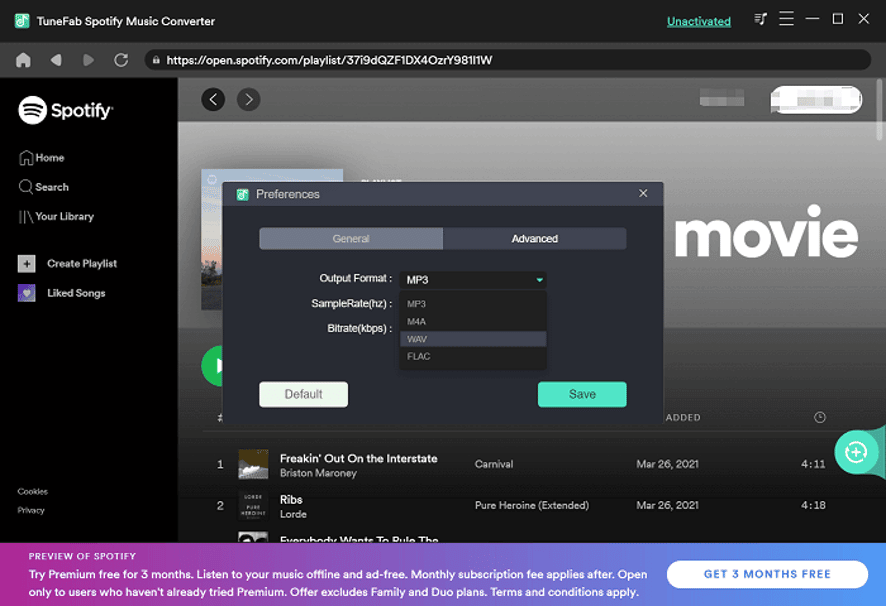This screenshot has width=887, height=606.
Task: Switch to the General tab
Action: [x=350, y=238]
